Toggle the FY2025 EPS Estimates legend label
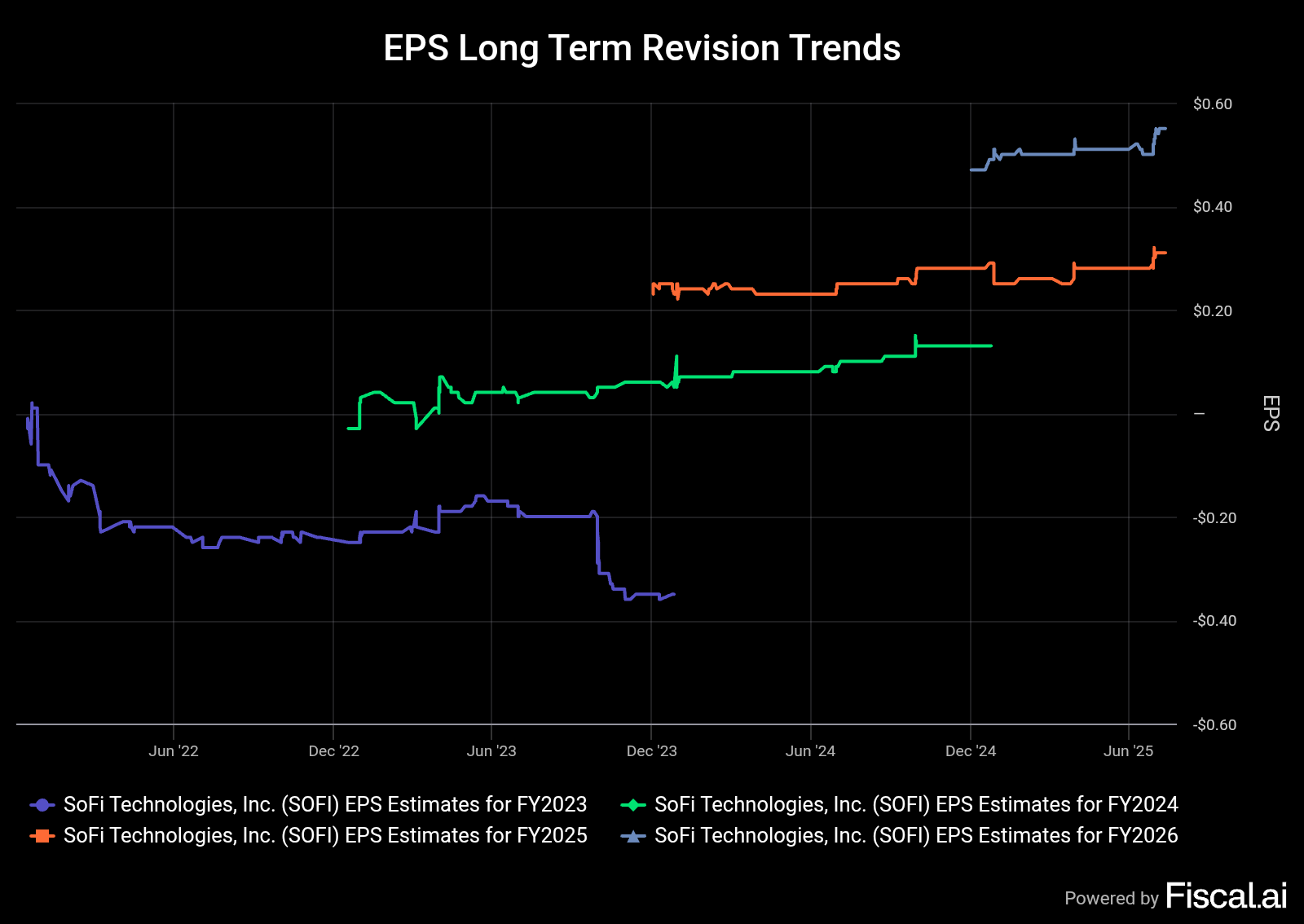The height and width of the screenshot is (924, 1304). [x=325, y=836]
